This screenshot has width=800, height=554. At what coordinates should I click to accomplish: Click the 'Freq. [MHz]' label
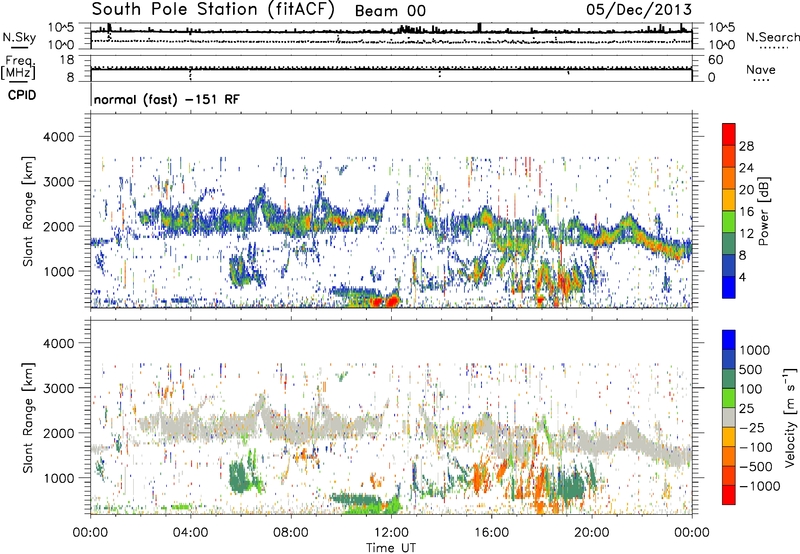(x=18, y=68)
